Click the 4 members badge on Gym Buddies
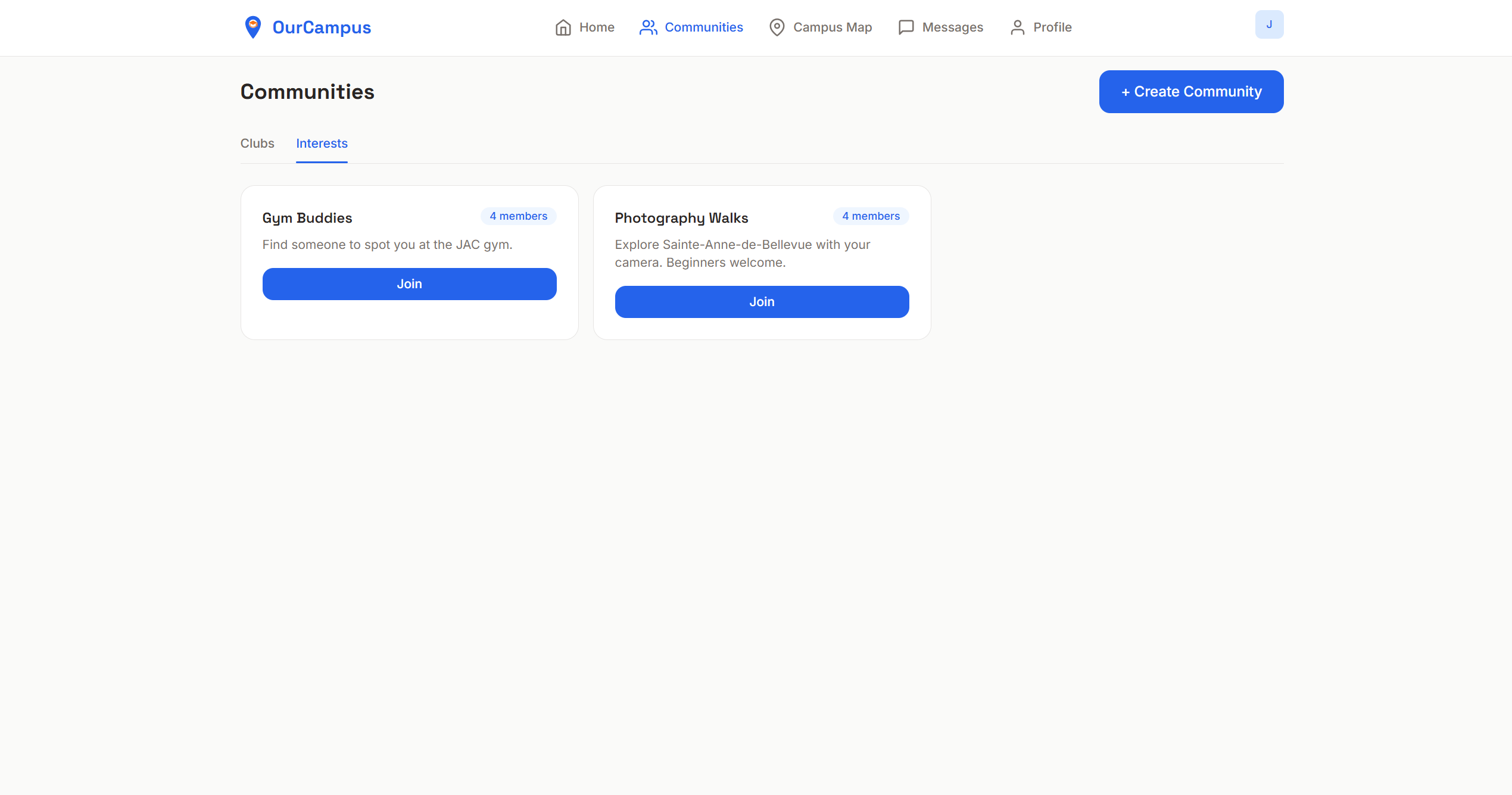The image size is (1512, 795). pos(517,216)
